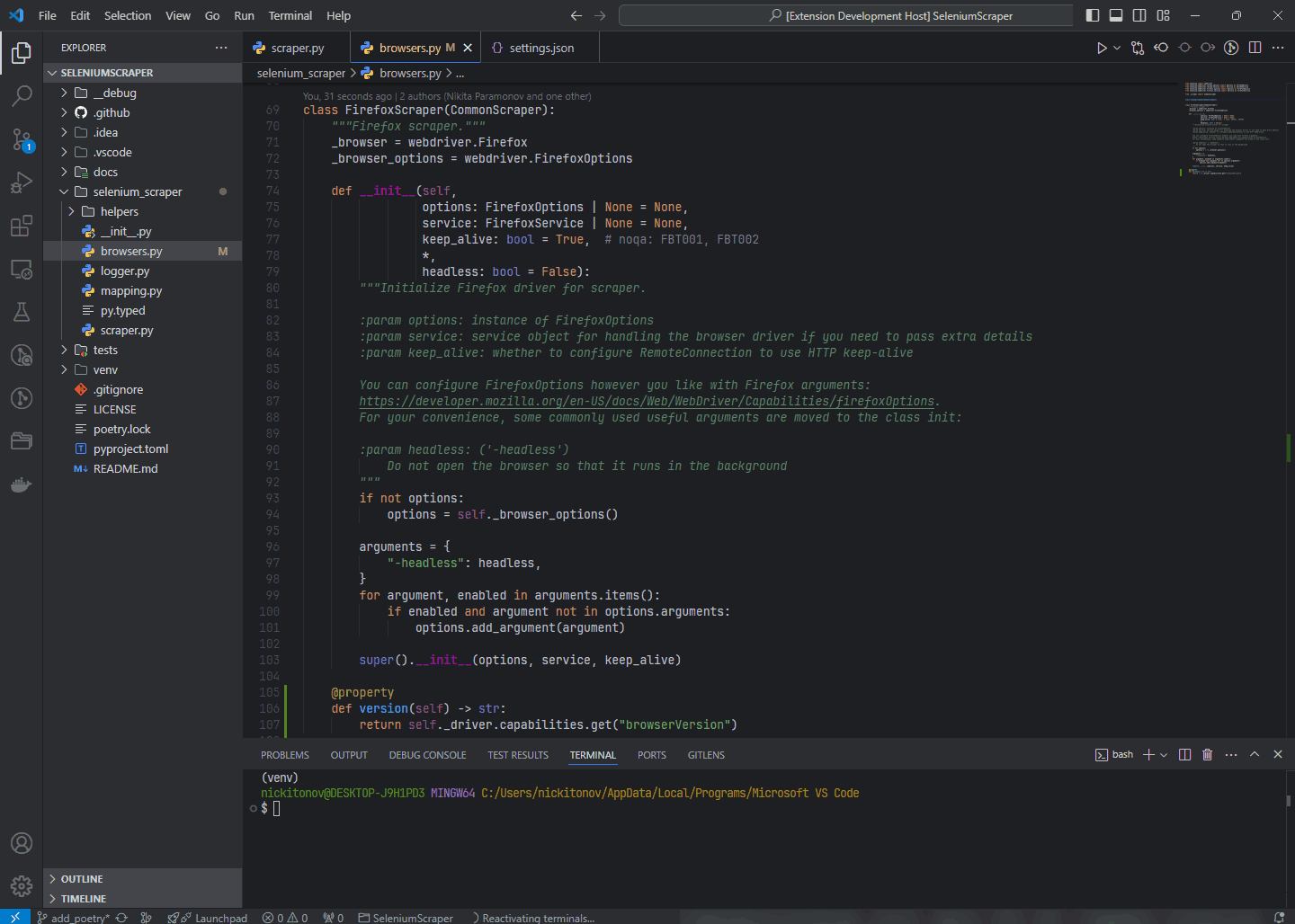The image size is (1295, 924).
Task: Kill terminal with trash icon
Action: coord(1208,754)
